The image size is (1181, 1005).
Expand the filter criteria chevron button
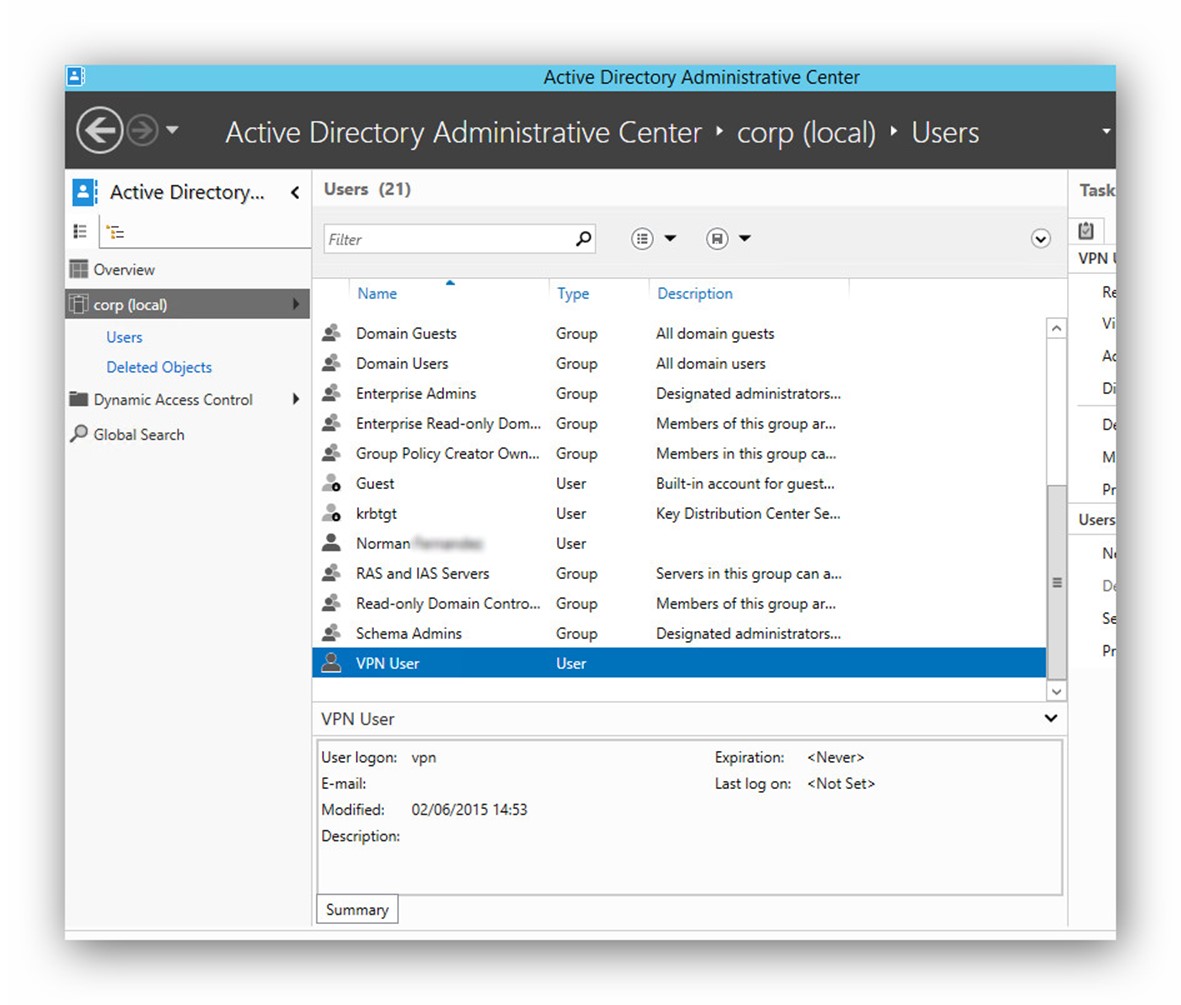[1041, 239]
